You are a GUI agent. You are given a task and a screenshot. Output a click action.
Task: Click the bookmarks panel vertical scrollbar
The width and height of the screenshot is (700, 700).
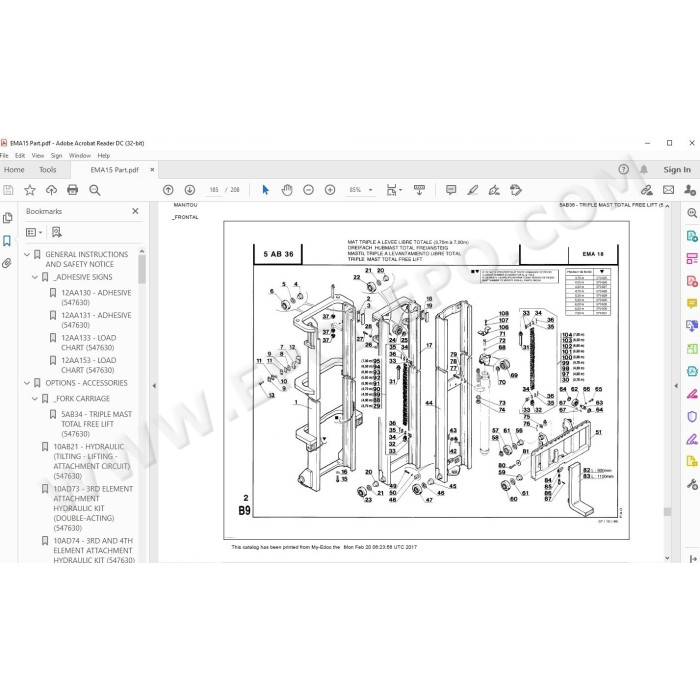pyautogui.click(x=142, y=269)
